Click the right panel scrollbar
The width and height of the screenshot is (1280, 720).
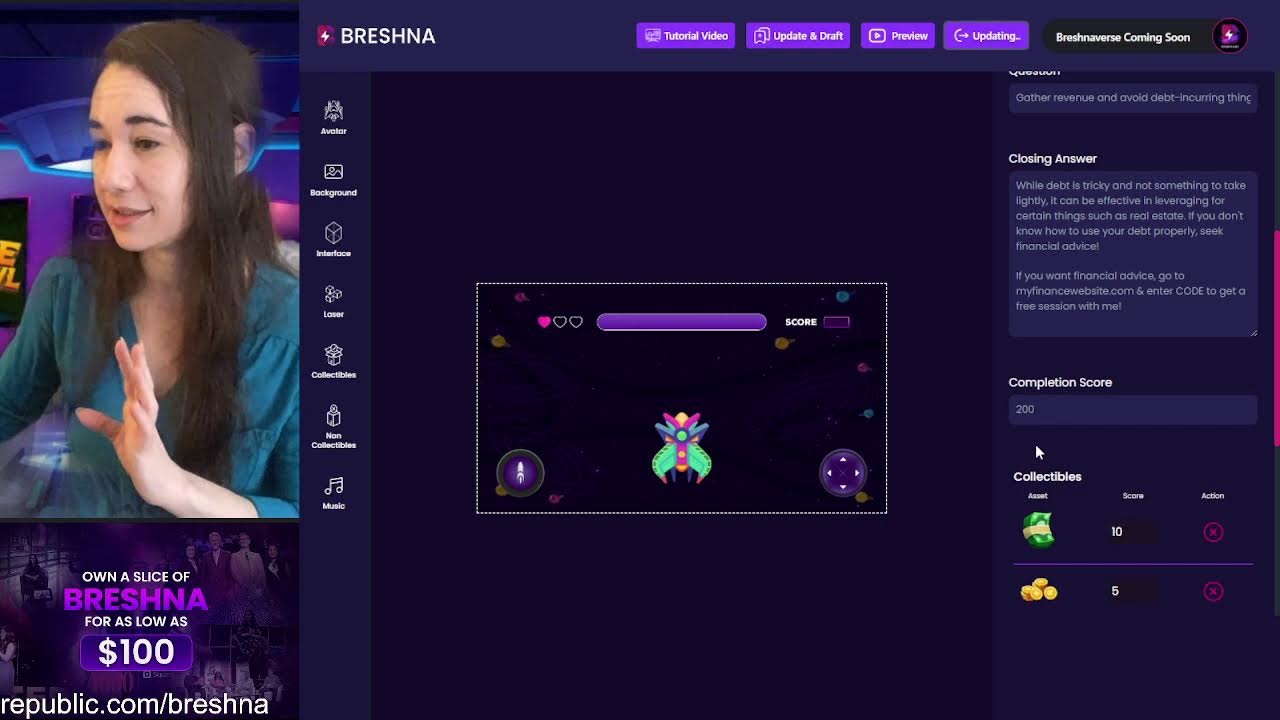point(1276,340)
